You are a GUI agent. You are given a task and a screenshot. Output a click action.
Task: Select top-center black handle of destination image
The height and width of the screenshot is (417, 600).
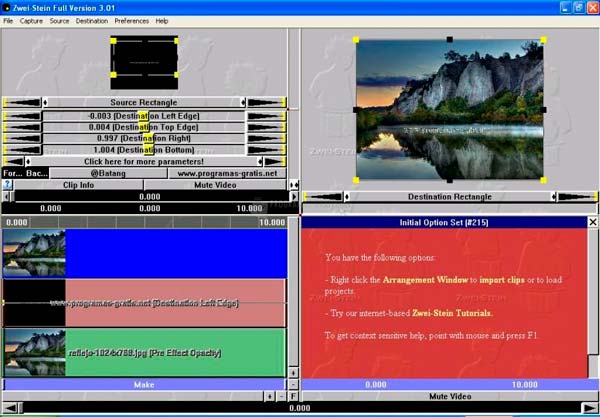pos(450,39)
